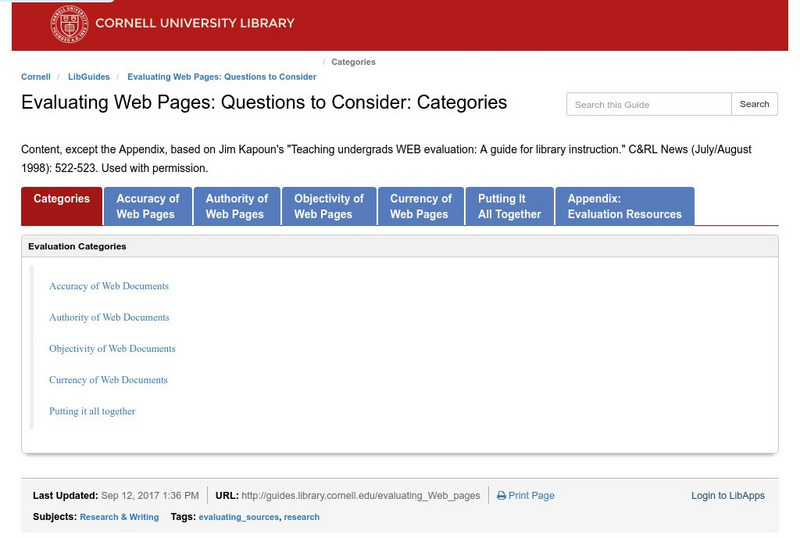Open Accuracy of Web Documents link
The height and width of the screenshot is (538, 800).
[109, 286]
